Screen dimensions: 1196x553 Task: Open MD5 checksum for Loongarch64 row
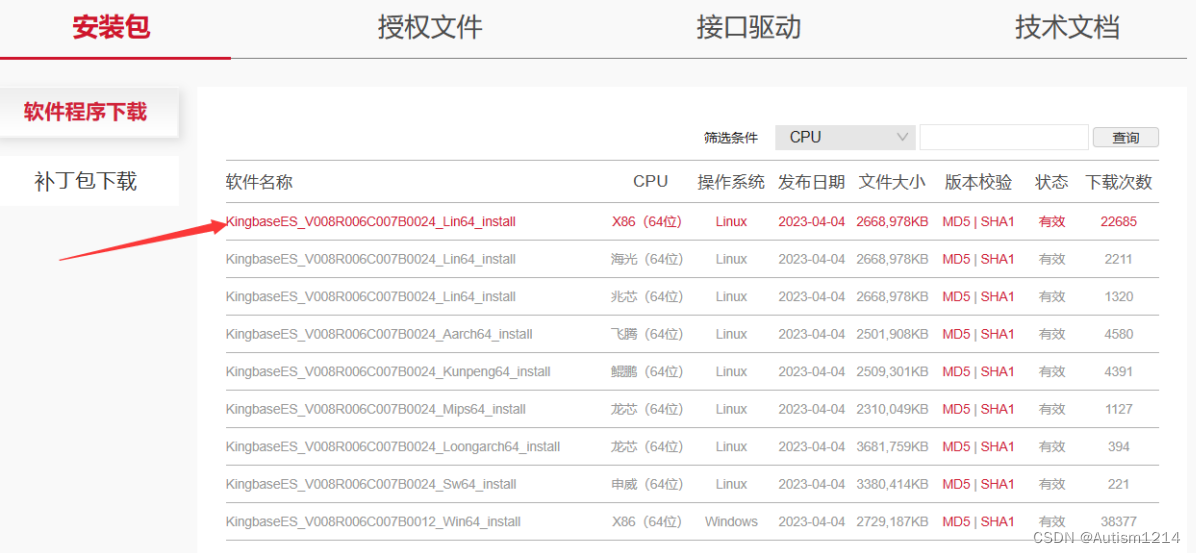pos(956,446)
